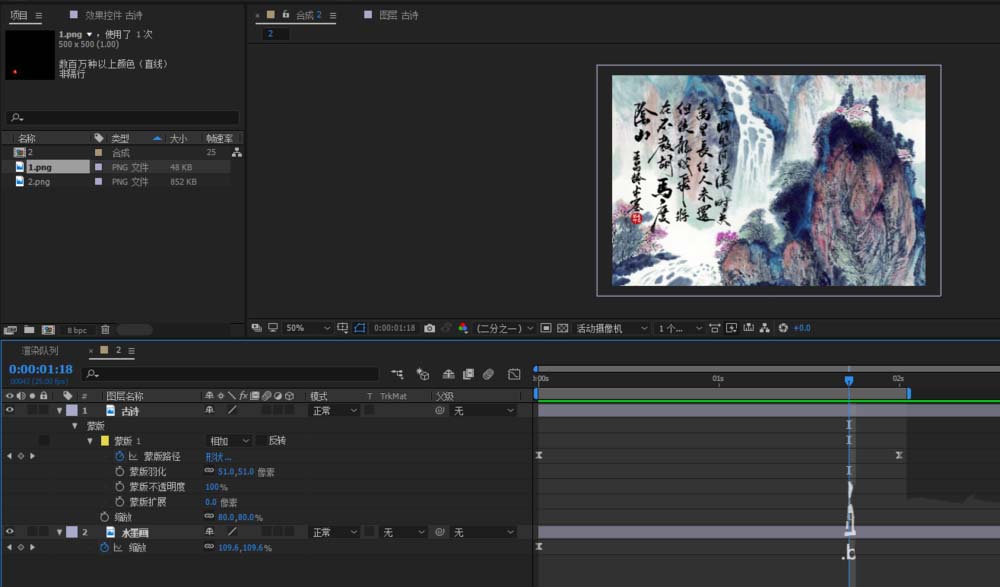Click the yellow color swatch of 蒙版 1

(104, 440)
